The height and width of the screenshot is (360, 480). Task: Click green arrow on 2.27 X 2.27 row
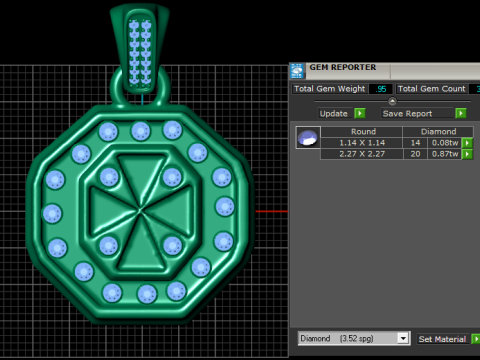(x=467, y=154)
